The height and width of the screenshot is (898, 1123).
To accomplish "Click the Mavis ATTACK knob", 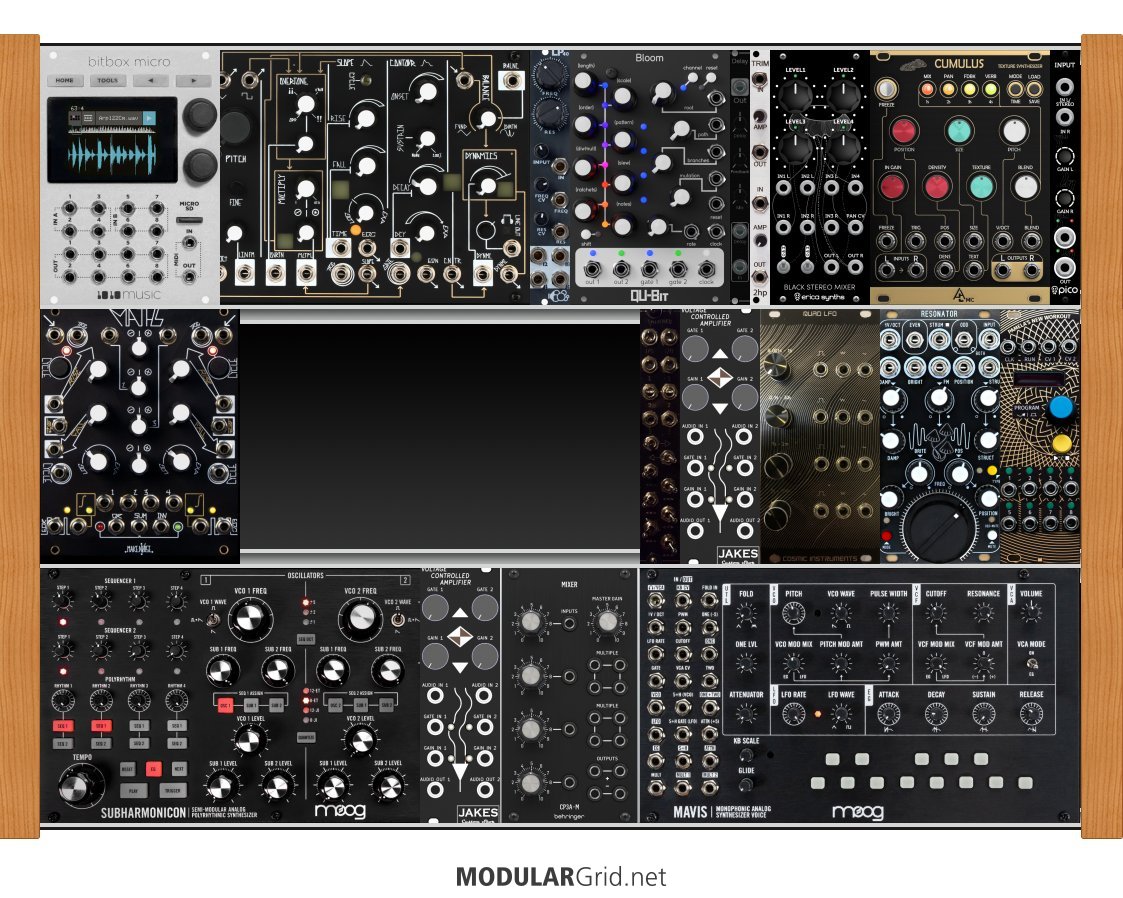I will pyautogui.click(x=888, y=714).
